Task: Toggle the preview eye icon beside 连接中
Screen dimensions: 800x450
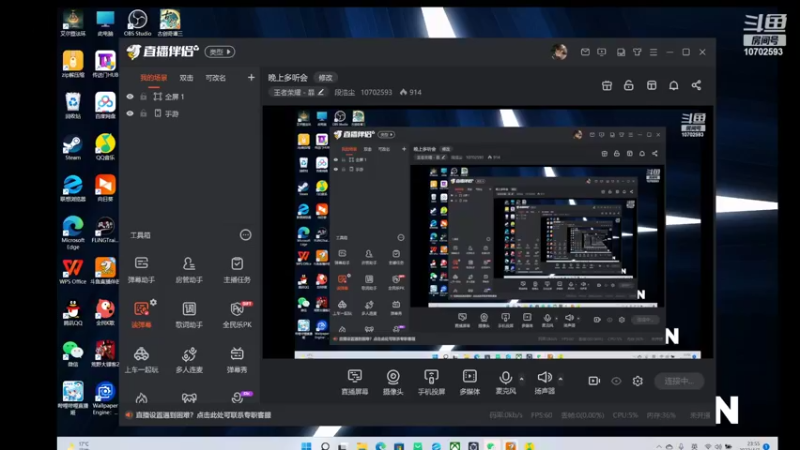Action: click(x=616, y=381)
